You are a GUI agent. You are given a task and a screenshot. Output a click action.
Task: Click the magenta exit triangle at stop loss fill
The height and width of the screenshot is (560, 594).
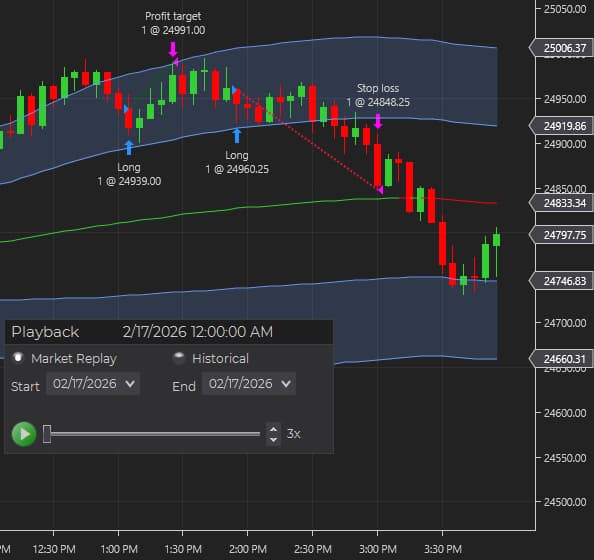381,190
